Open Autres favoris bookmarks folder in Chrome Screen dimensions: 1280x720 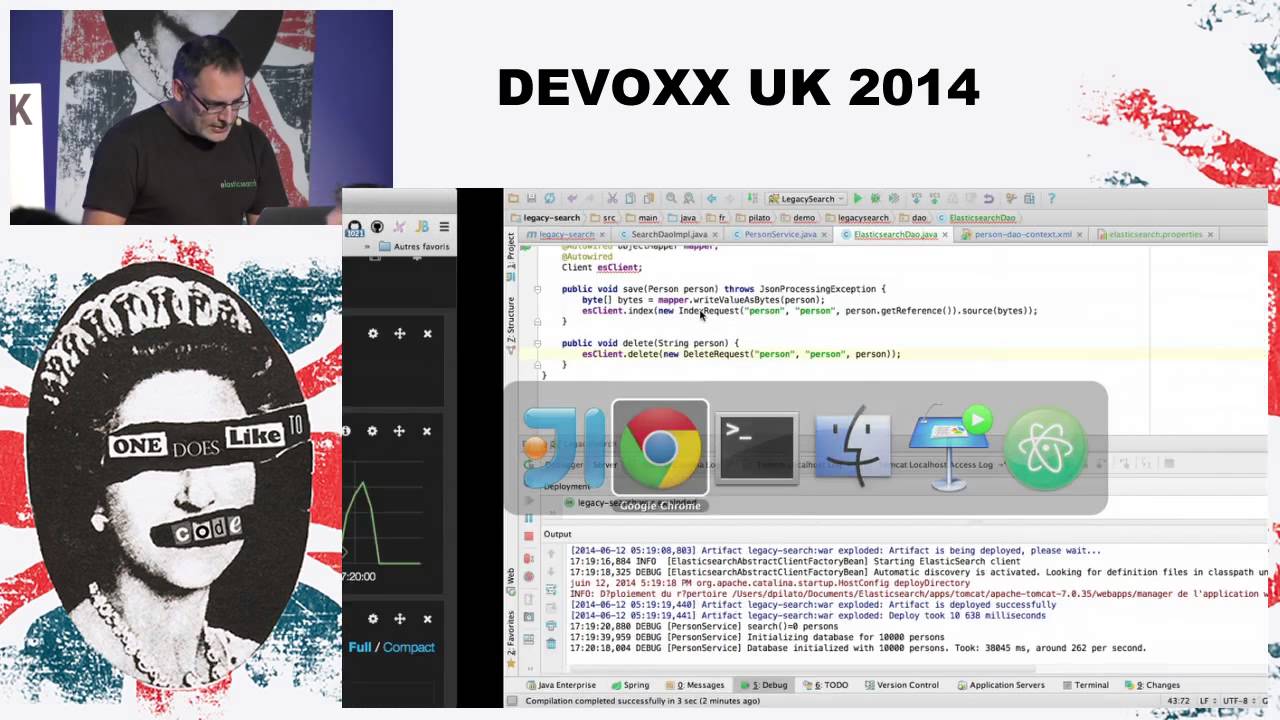pos(414,246)
